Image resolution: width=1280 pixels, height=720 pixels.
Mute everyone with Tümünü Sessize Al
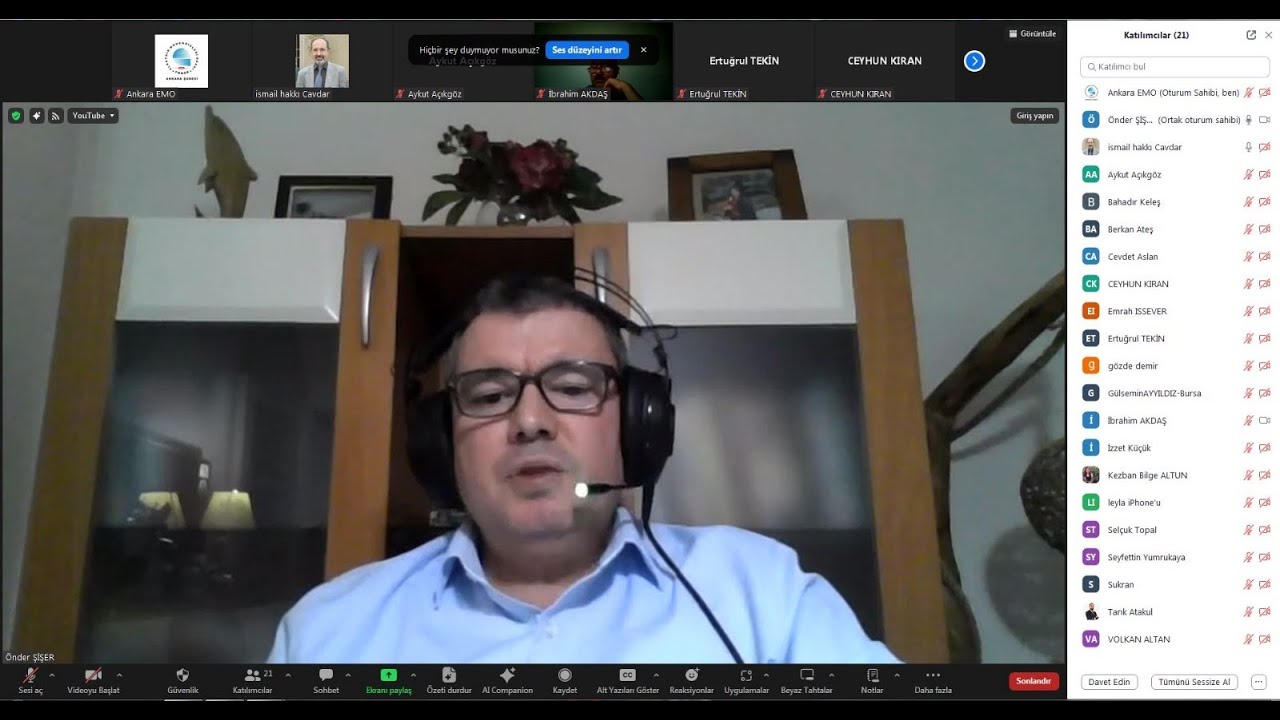tap(1195, 682)
